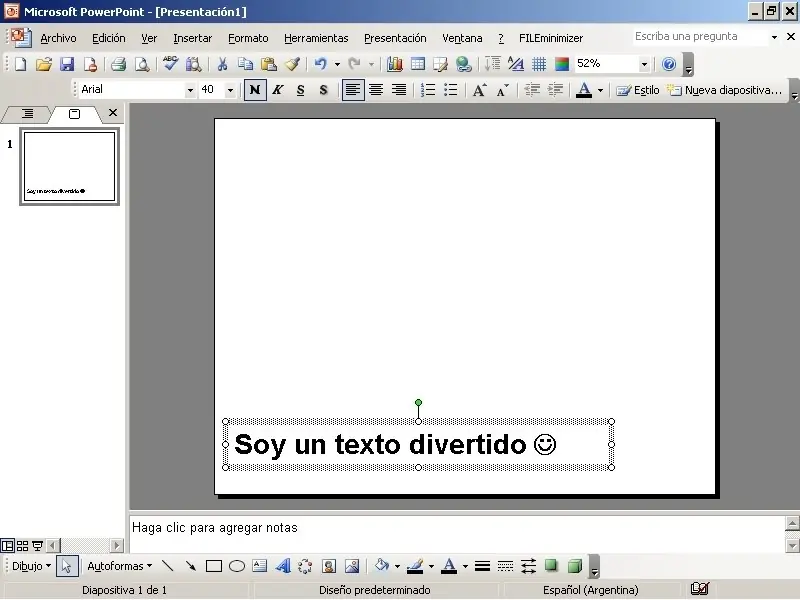Open the Insert Chart tool
Viewport: 800px width, 600px height.
(394, 64)
